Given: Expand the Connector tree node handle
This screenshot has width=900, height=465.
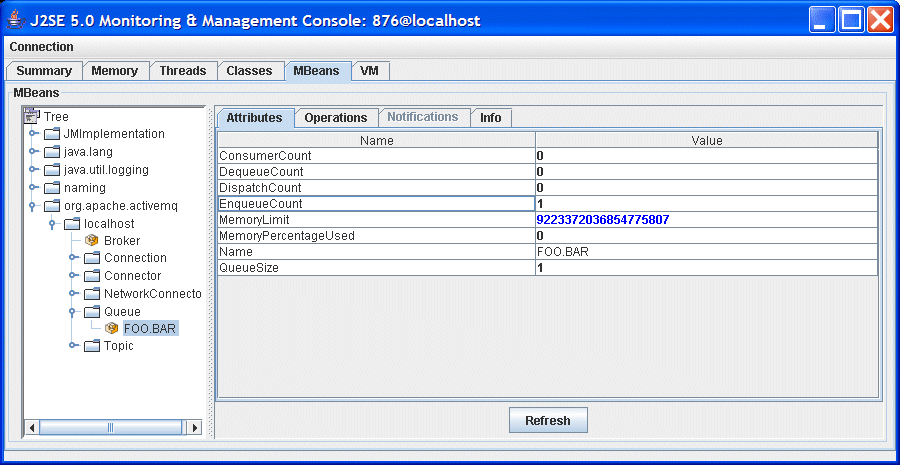Looking at the screenshot, I should point(74,276).
